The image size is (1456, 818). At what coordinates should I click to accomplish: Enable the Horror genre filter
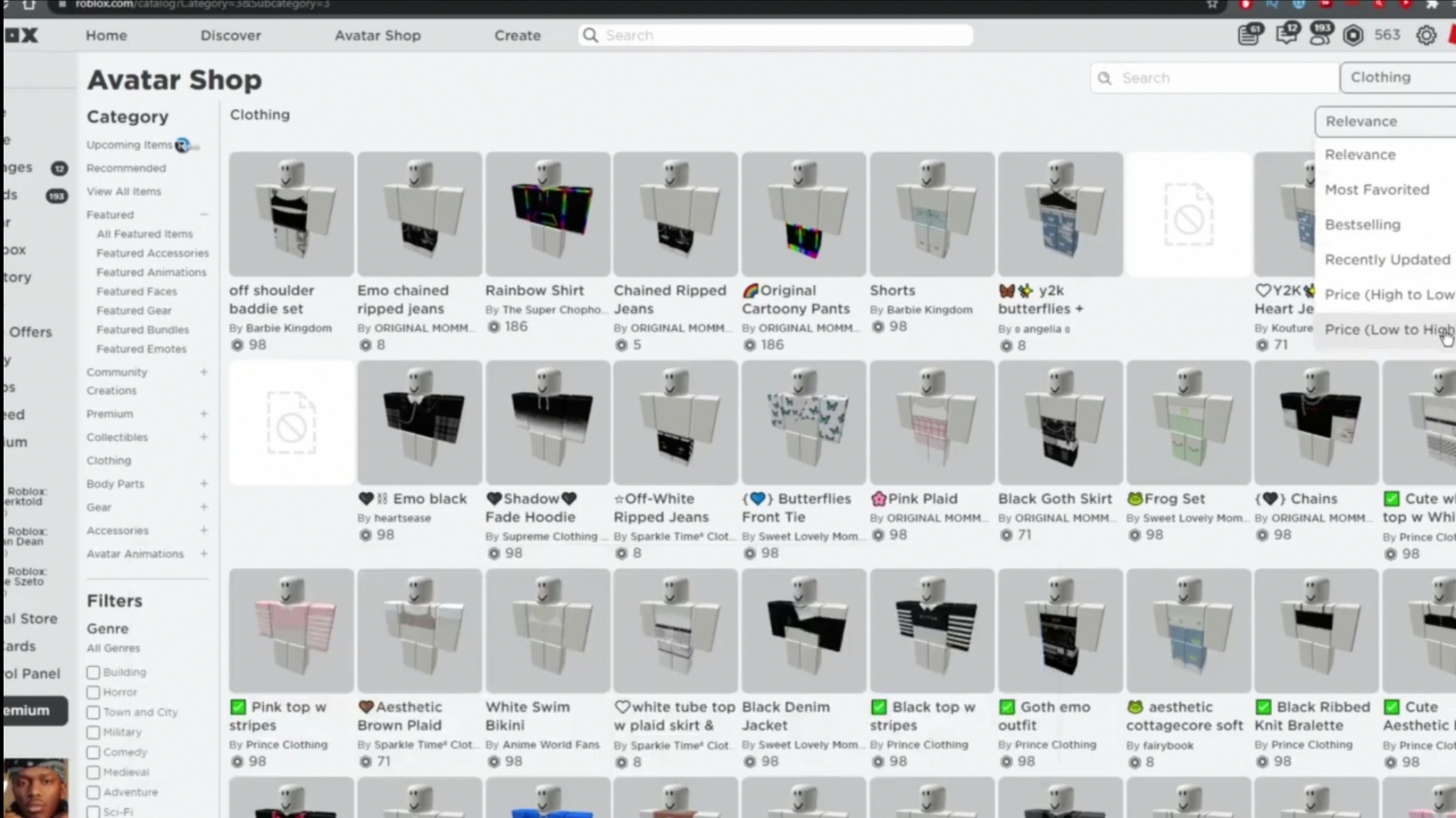[93, 692]
